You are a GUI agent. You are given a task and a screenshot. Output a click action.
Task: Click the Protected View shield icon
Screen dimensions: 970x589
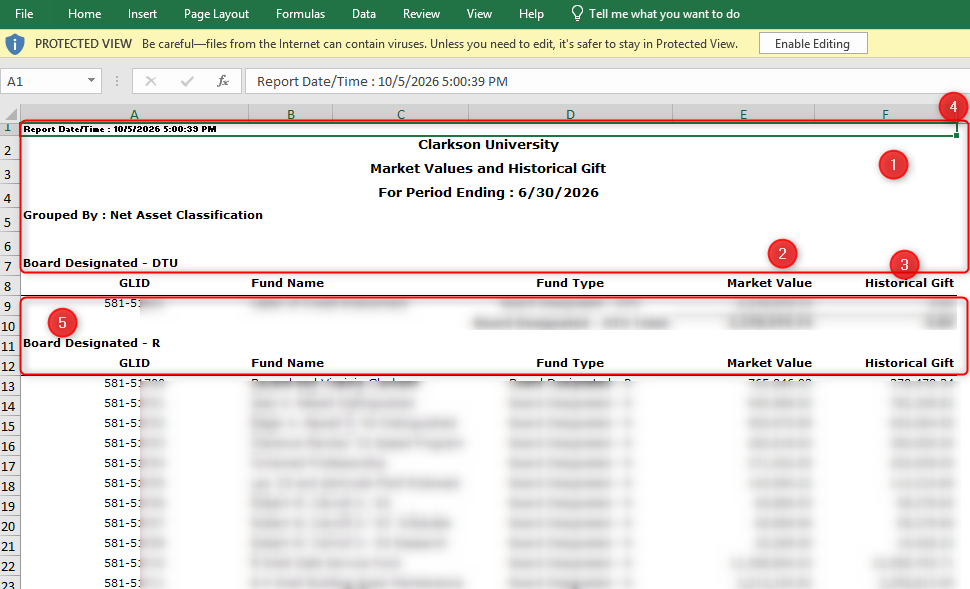click(x=15, y=44)
